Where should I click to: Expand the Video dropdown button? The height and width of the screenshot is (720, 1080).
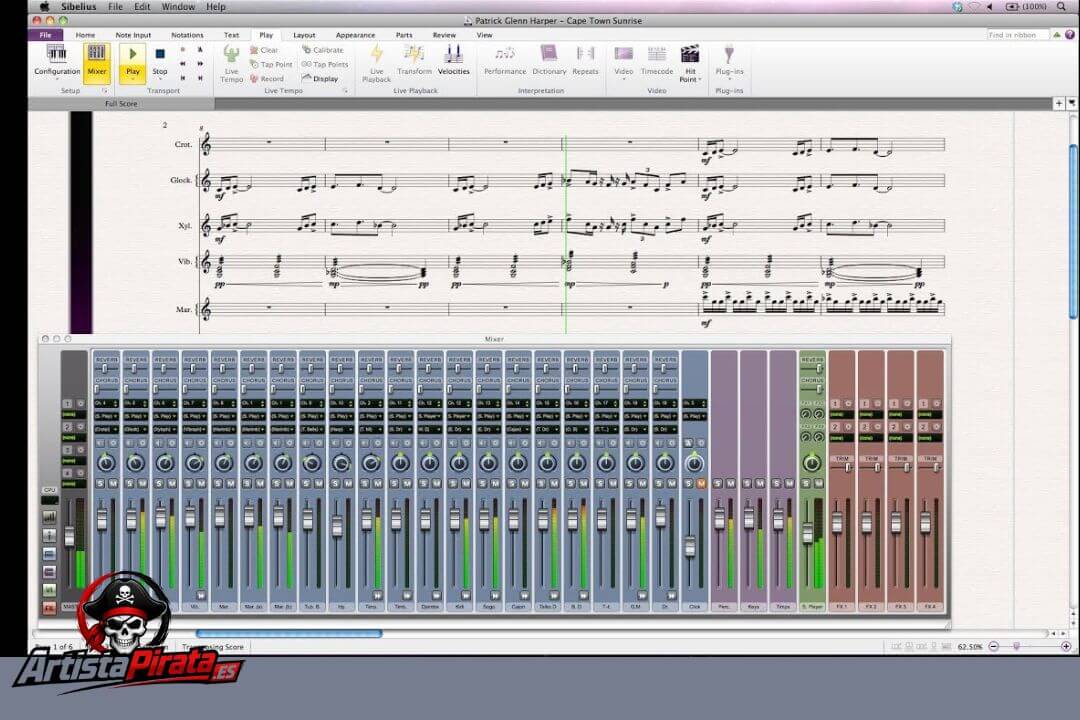(x=623, y=79)
